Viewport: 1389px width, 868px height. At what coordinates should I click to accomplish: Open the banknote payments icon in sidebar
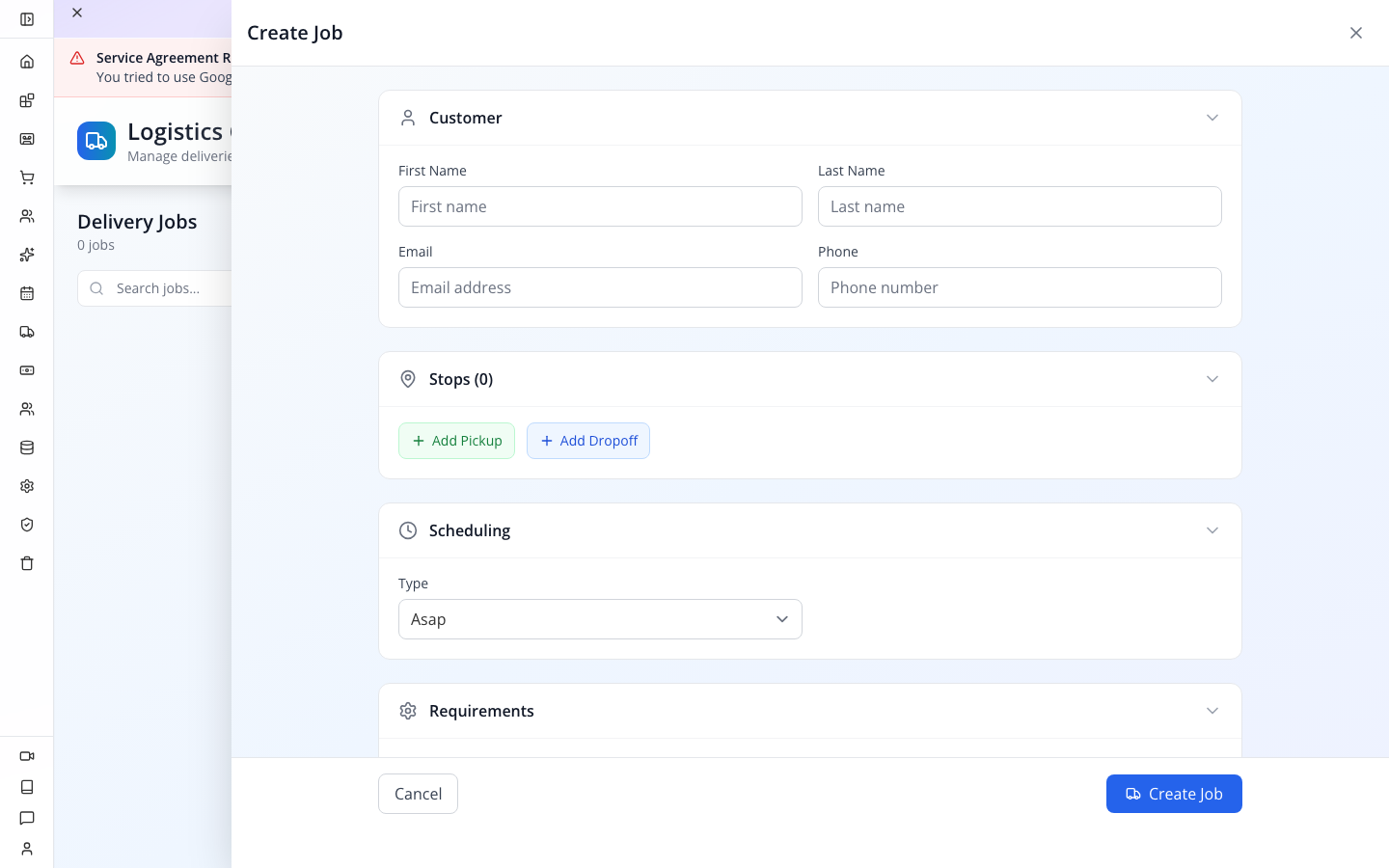click(x=27, y=370)
